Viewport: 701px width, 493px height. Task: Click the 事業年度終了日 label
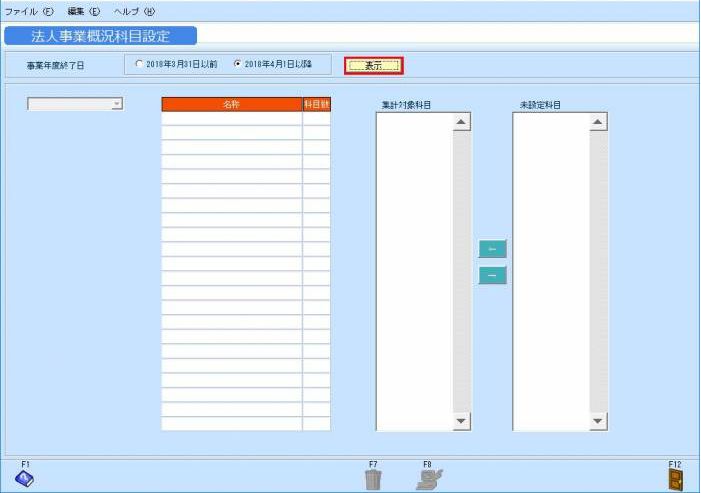[55, 66]
